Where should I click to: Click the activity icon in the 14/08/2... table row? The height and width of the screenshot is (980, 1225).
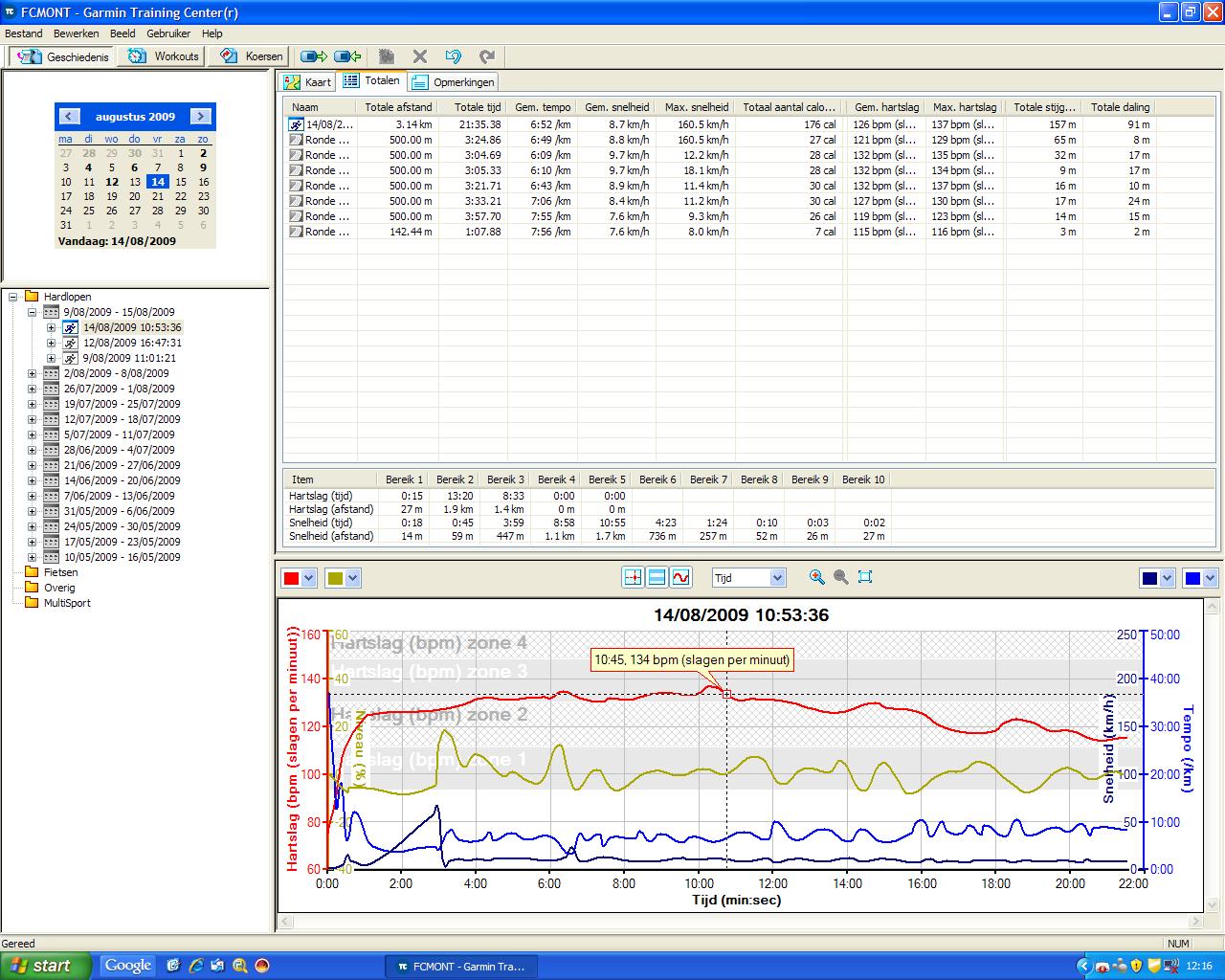click(297, 124)
